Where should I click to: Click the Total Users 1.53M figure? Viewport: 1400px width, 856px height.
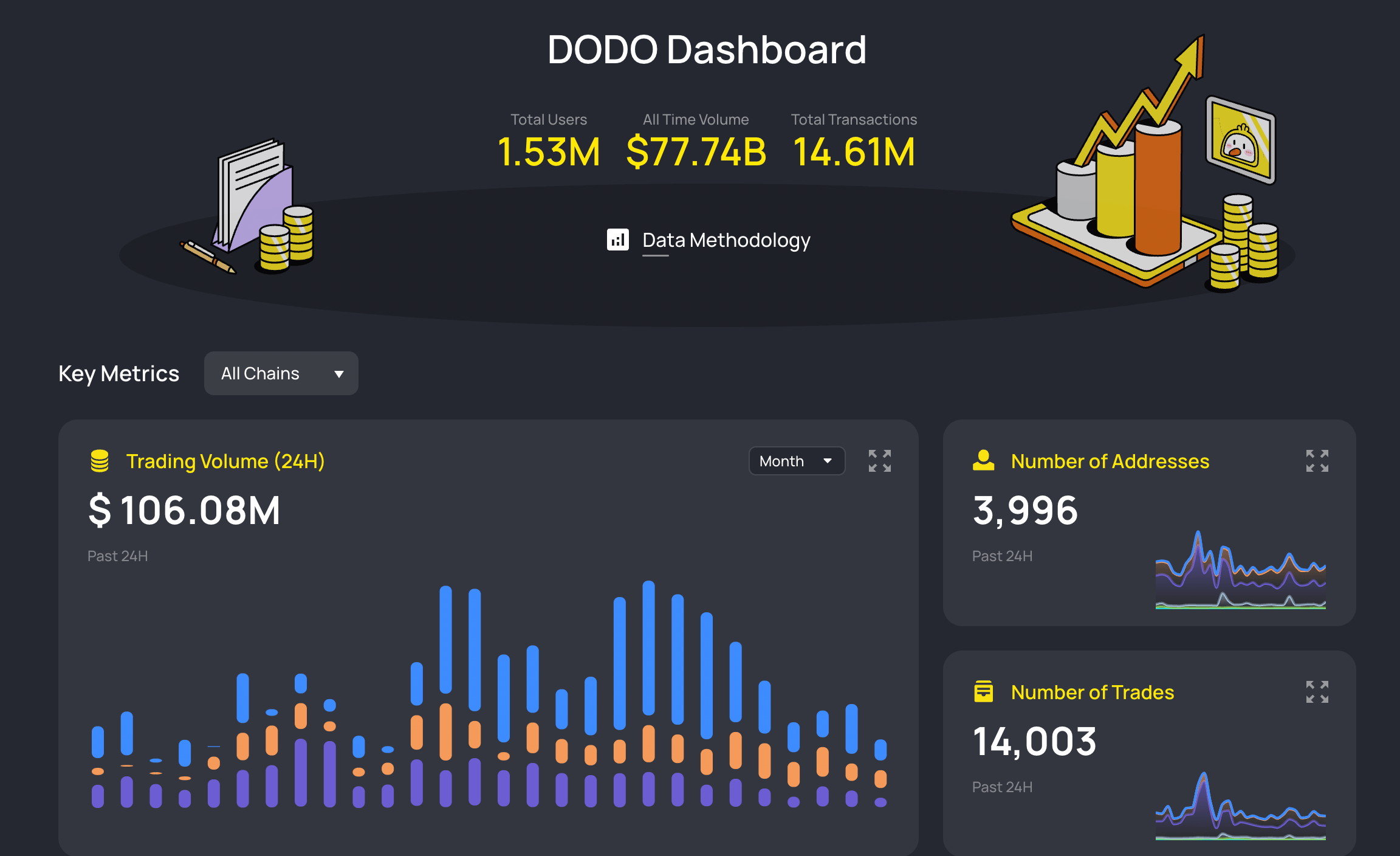click(x=549, y=151)
